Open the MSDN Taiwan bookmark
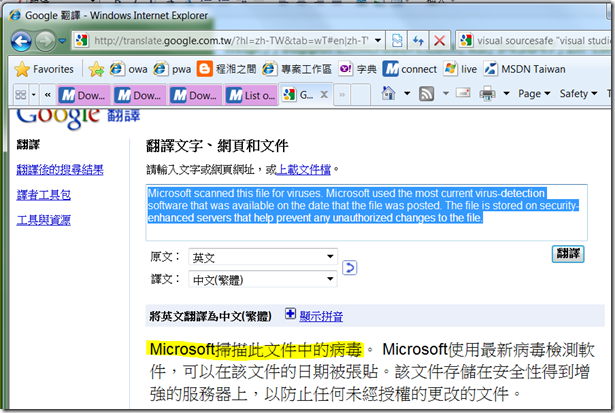 coord(525,69)
